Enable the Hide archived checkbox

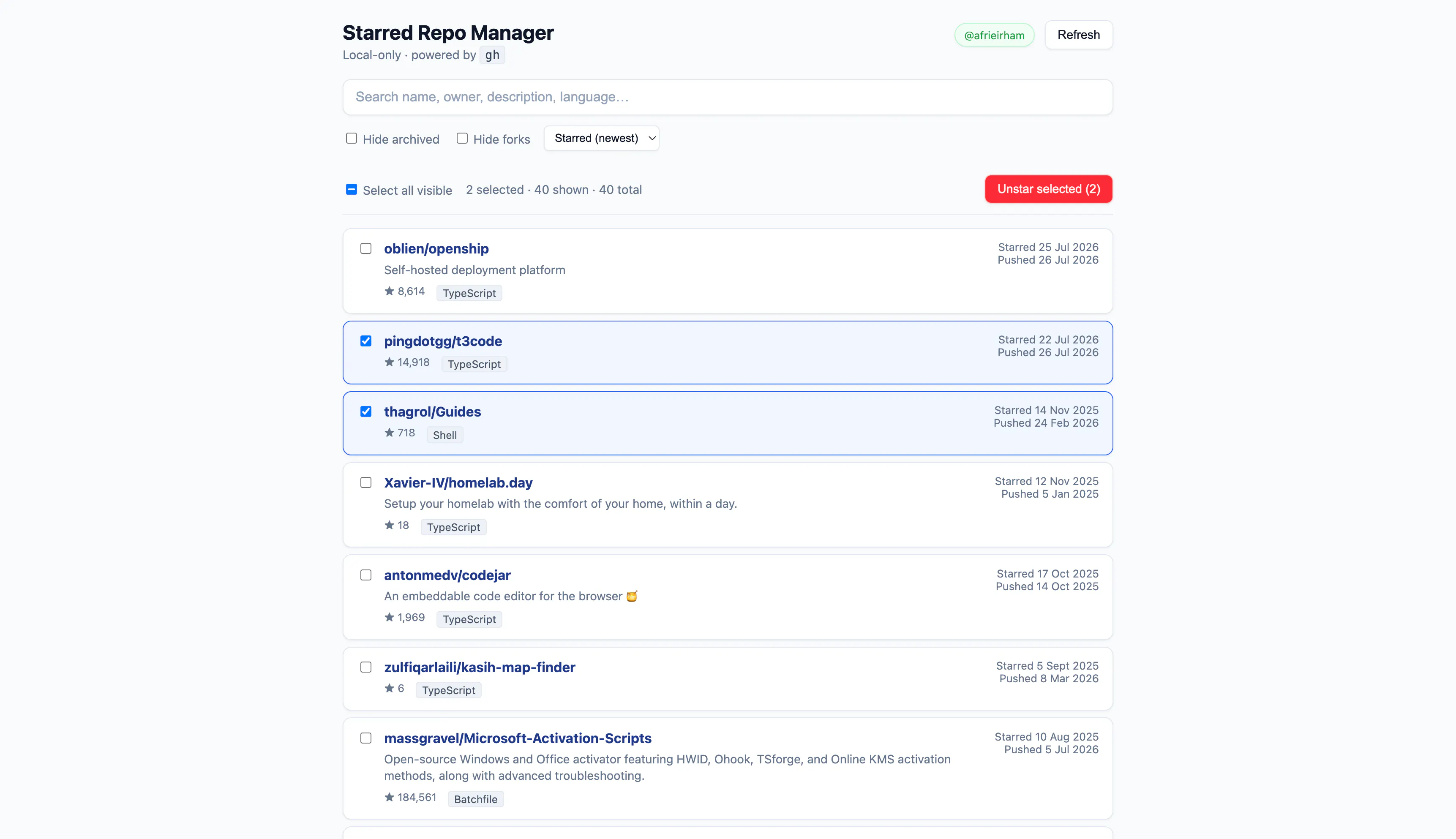[351, 138]
